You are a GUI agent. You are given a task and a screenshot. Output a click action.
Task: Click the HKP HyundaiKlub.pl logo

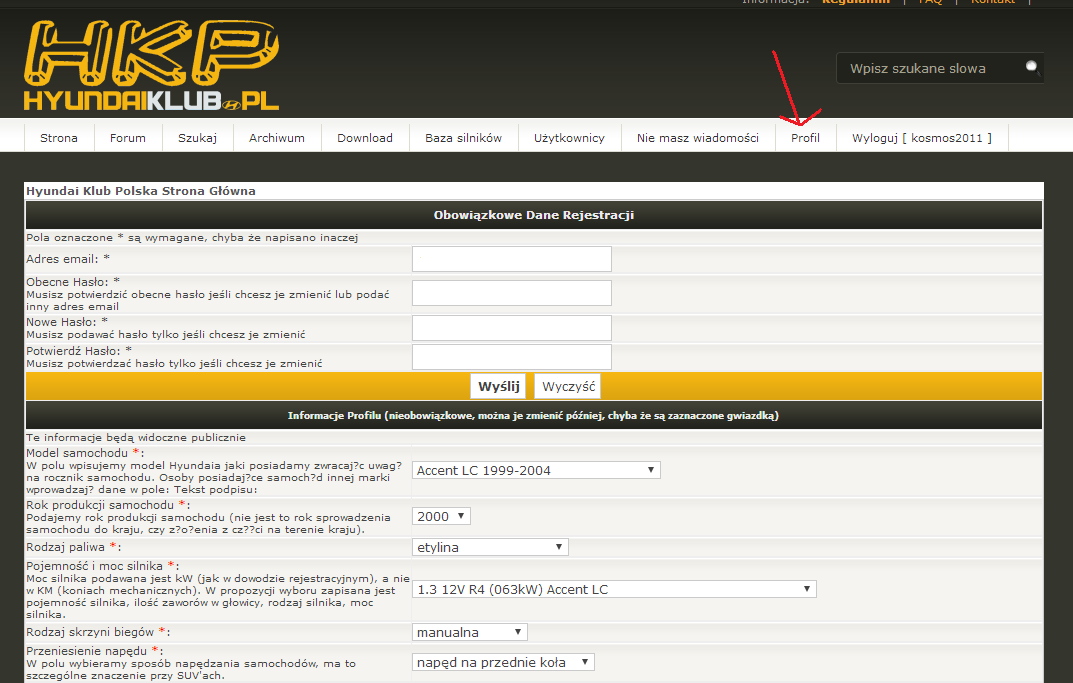[x=150, y=65]
